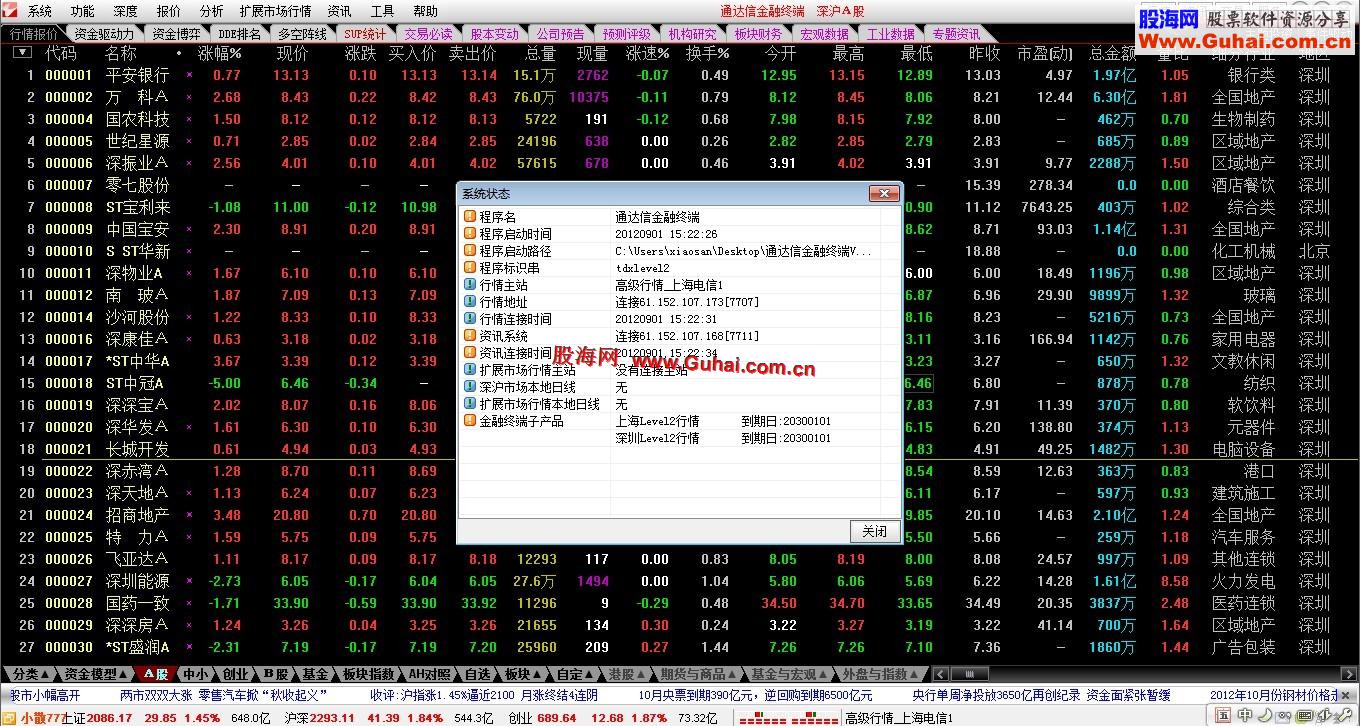Click the icon beside 程序标识串
This screenshot has width=1360, height=726.
pyautogui.click(x=470, y=268)
